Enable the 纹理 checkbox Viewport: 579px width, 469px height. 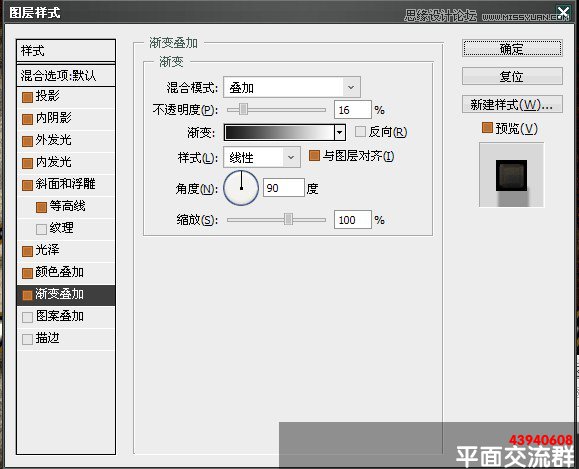click(x=41, y=229)
